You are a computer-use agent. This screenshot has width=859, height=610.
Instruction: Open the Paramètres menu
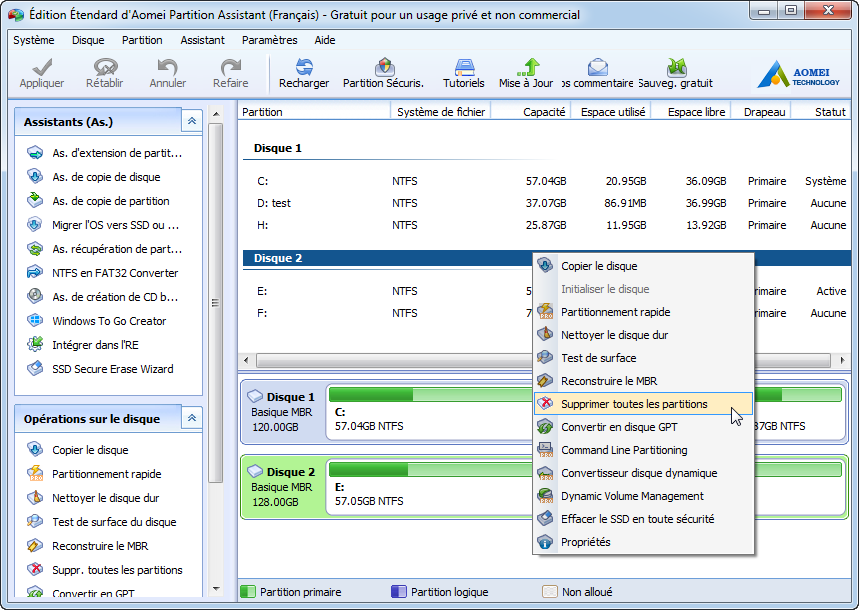pyautogui.click(x=270, y=40)
